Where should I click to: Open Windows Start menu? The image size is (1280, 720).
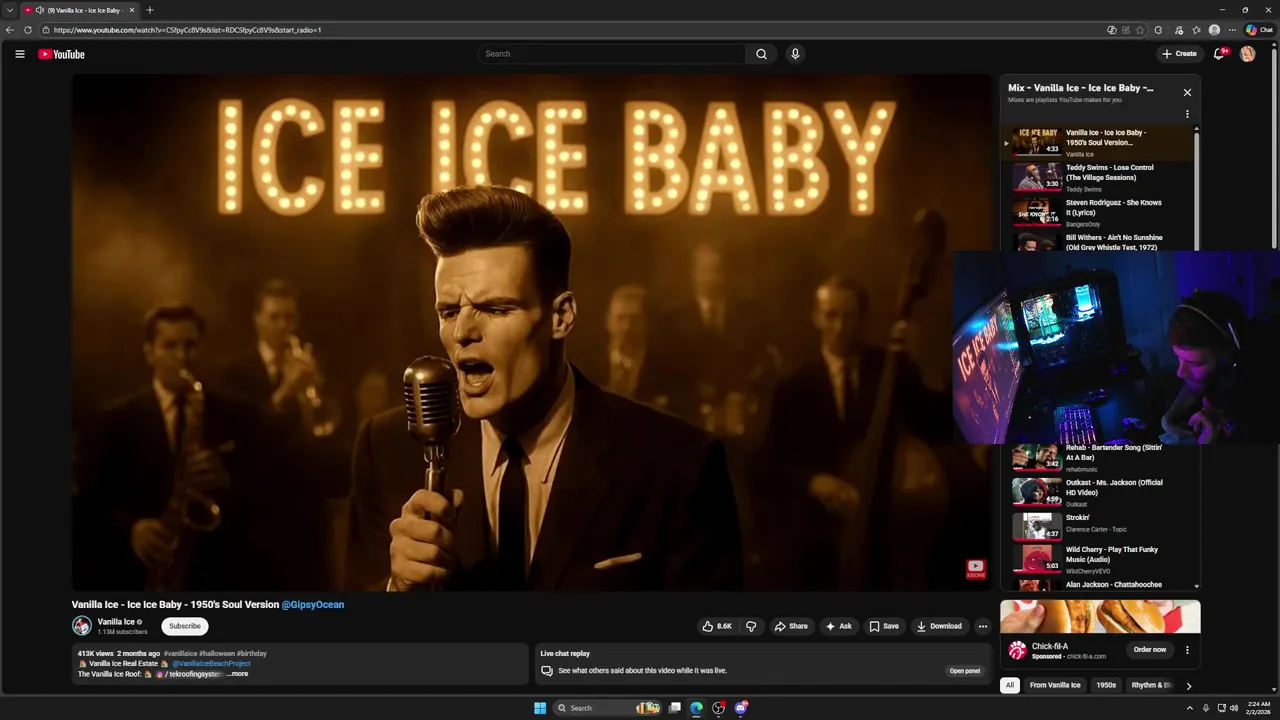[540, 708]
